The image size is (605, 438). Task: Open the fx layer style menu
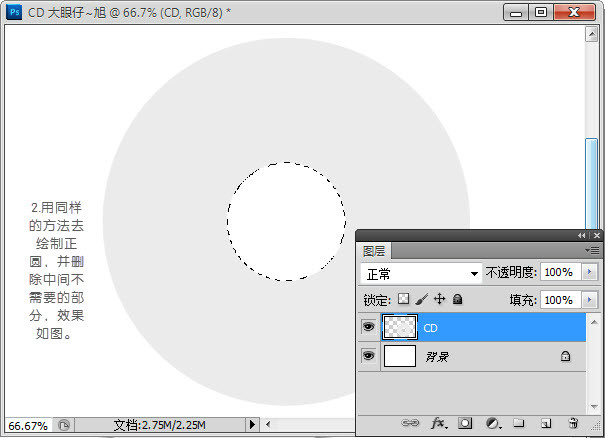tap(439, 423)
